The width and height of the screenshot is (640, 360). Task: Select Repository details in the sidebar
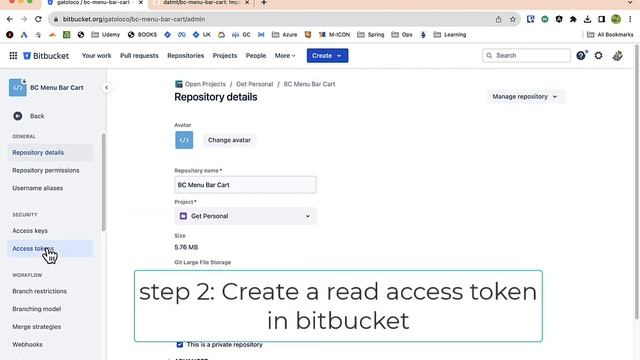click(50, 152)
